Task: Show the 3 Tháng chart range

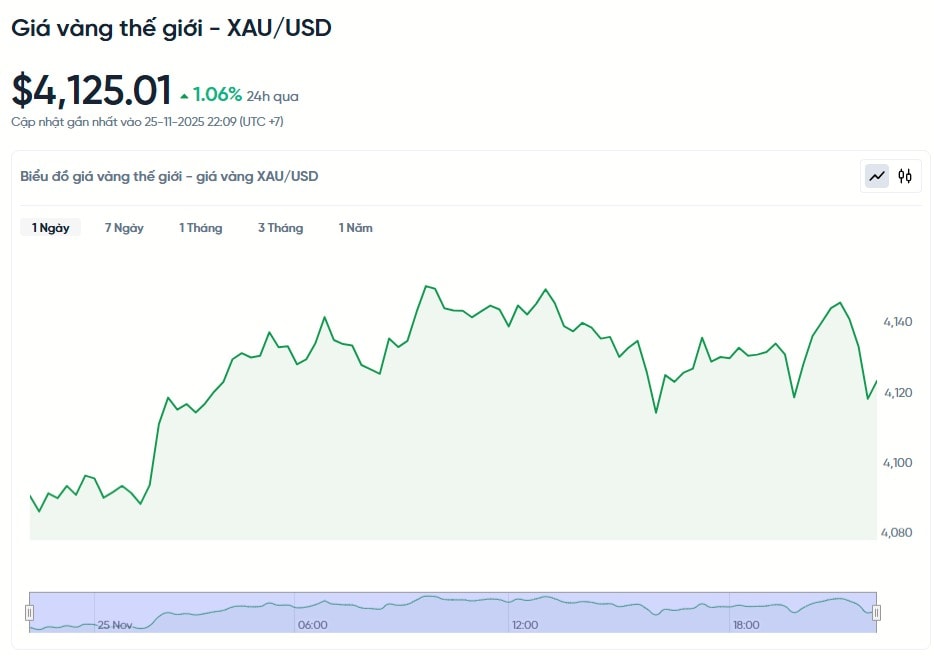Action: point(280,228)
